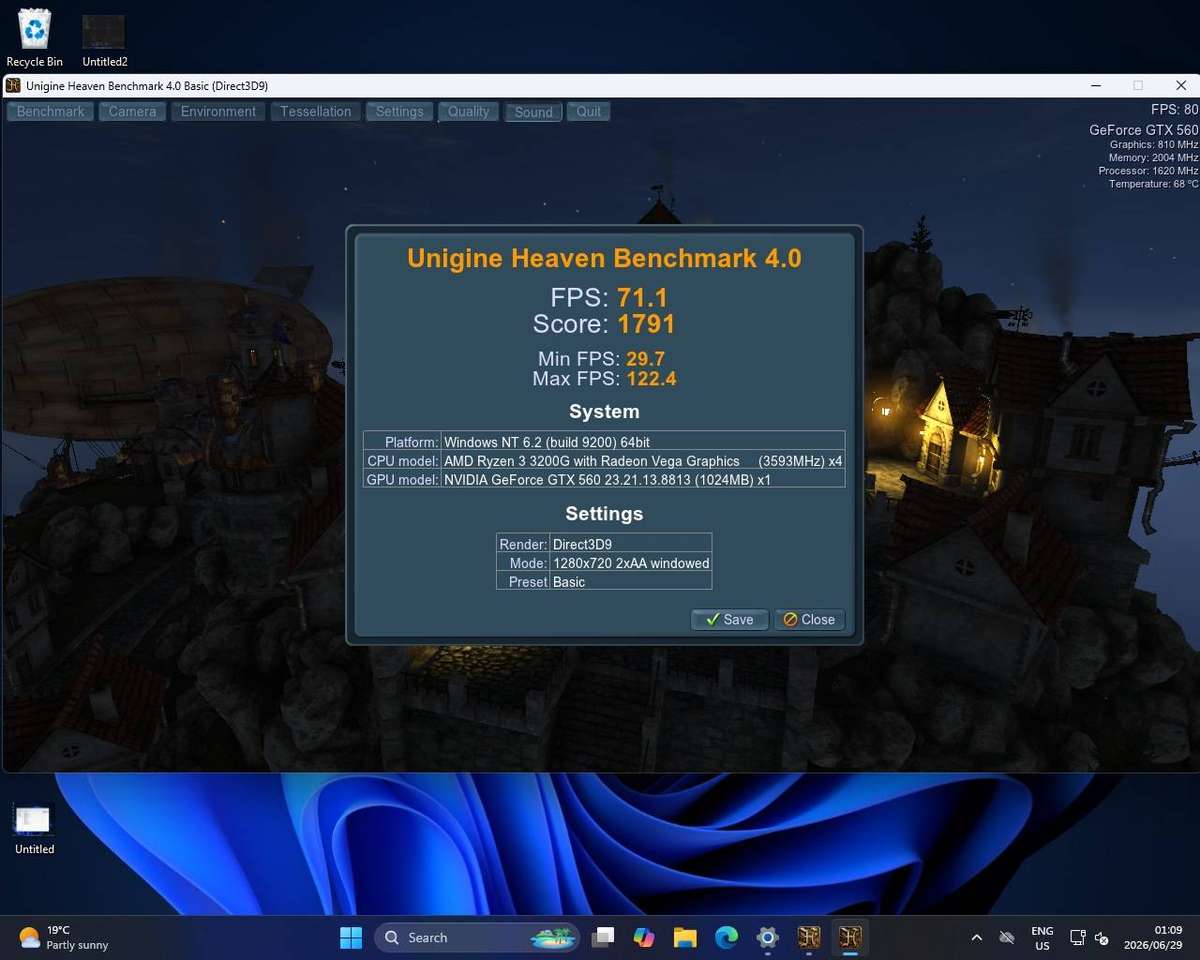Open the Quality menu
Image resolution: width=1200 pixels, height=960 pixels.
point(468,112)
